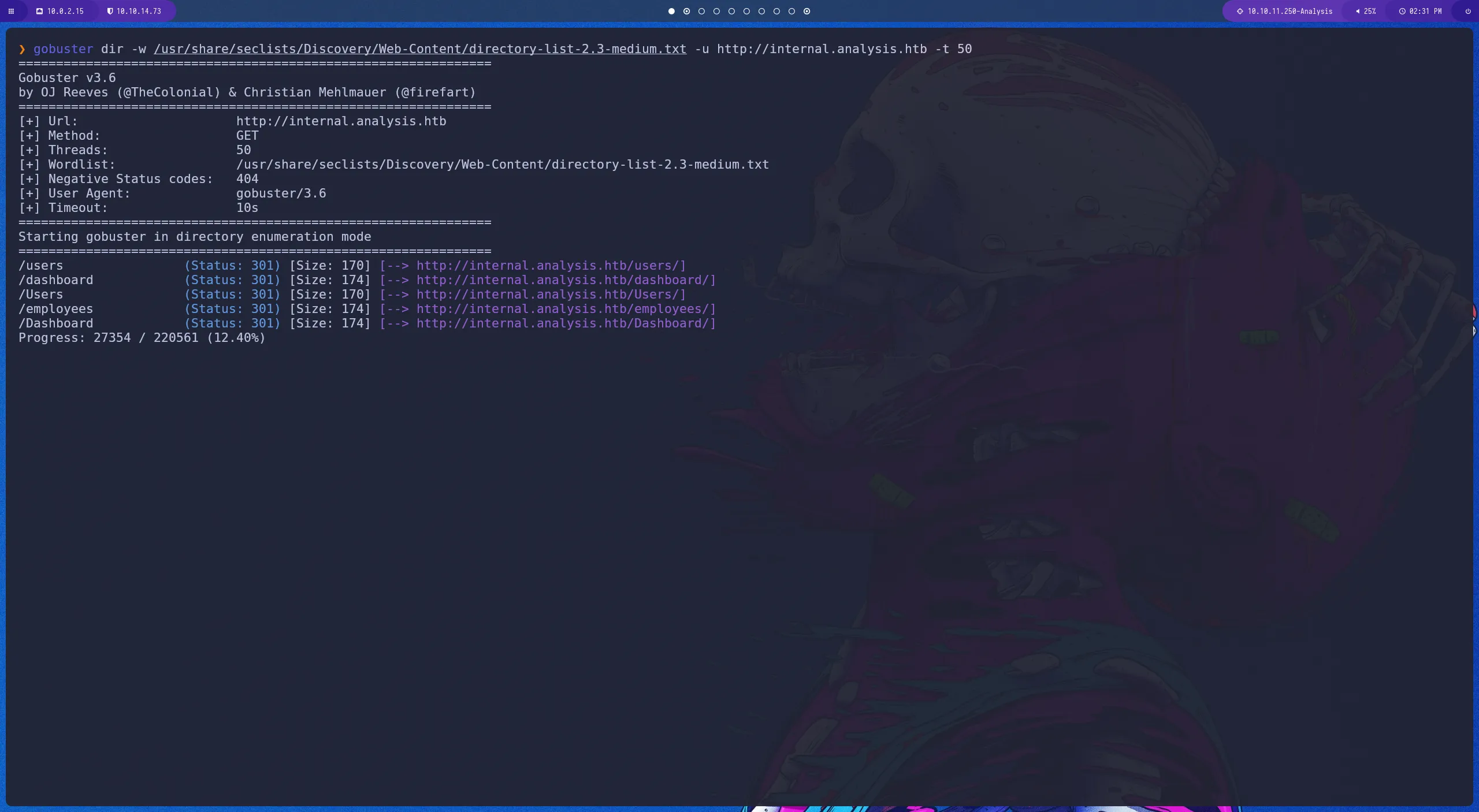Click the clock icon next to 02:31 PM
Screen dimensions: 1479x812
1402,11
